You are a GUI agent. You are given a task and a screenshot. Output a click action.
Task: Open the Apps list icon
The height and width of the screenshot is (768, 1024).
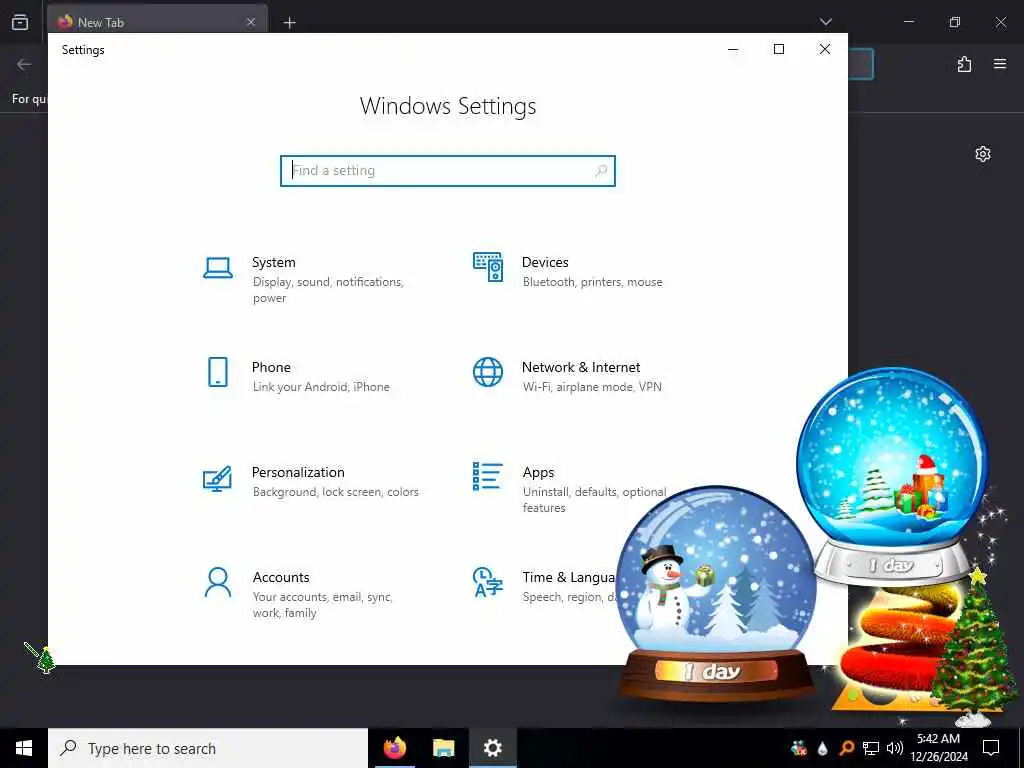click(488, 476)
